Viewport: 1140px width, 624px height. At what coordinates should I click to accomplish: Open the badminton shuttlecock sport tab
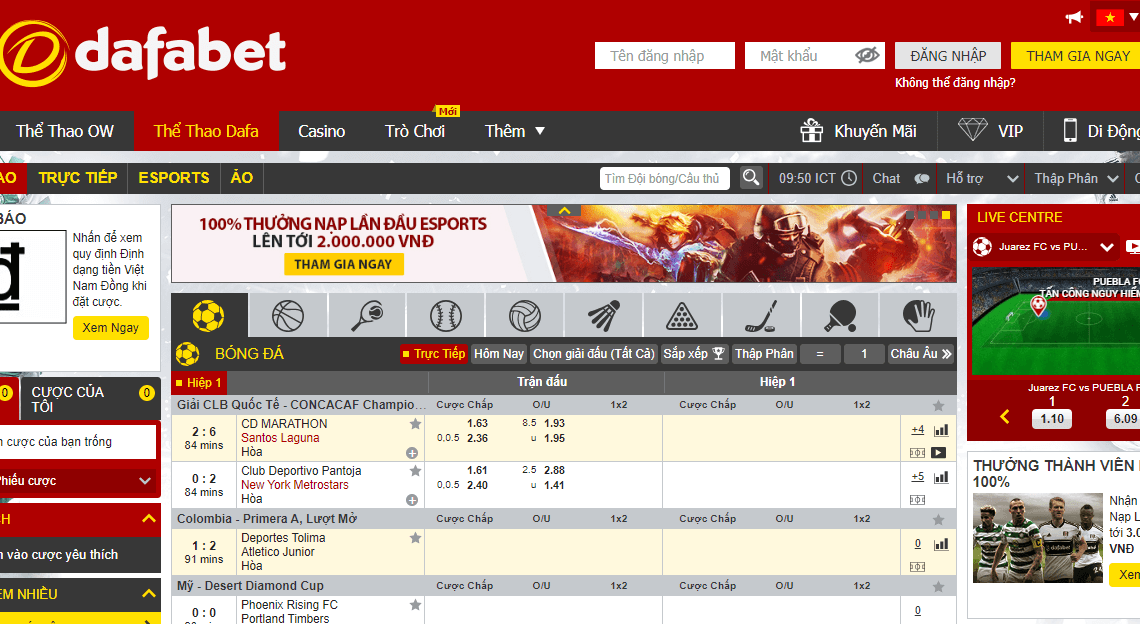coord(603,316)
